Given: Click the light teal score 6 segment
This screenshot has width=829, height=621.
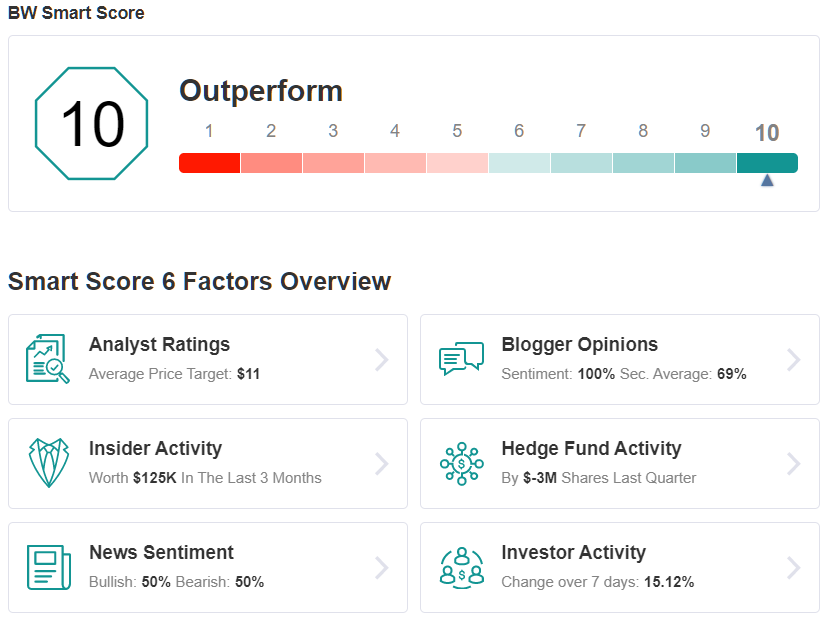Looking at the screenshot, I should coord(519,163).
